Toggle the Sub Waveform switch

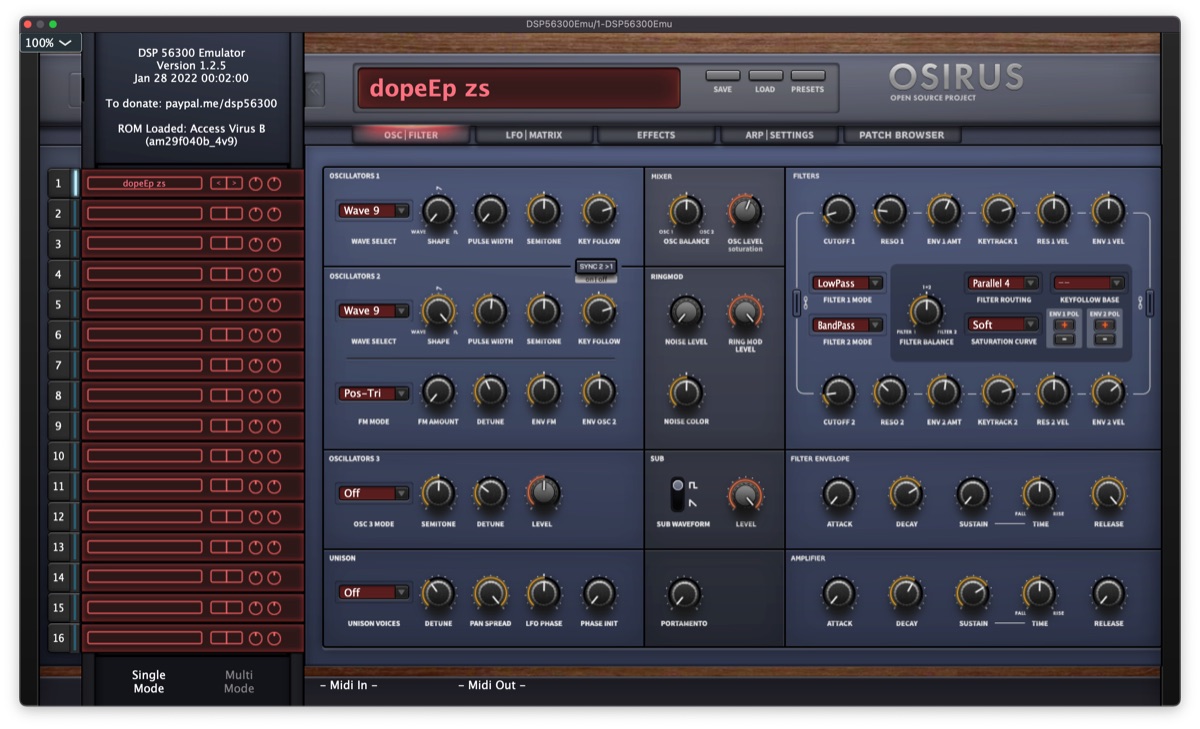click(679, 494)
